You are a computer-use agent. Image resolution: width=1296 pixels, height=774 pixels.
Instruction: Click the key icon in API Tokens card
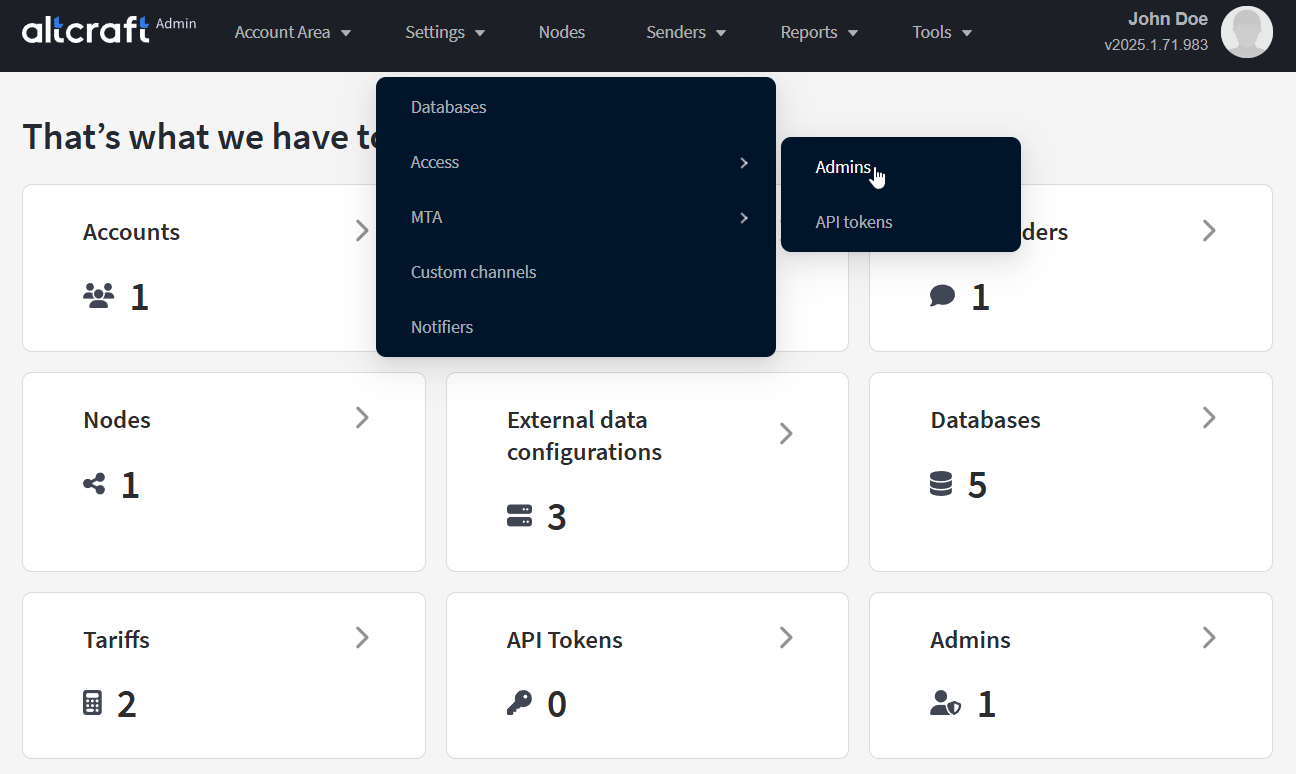pos(519,703)
